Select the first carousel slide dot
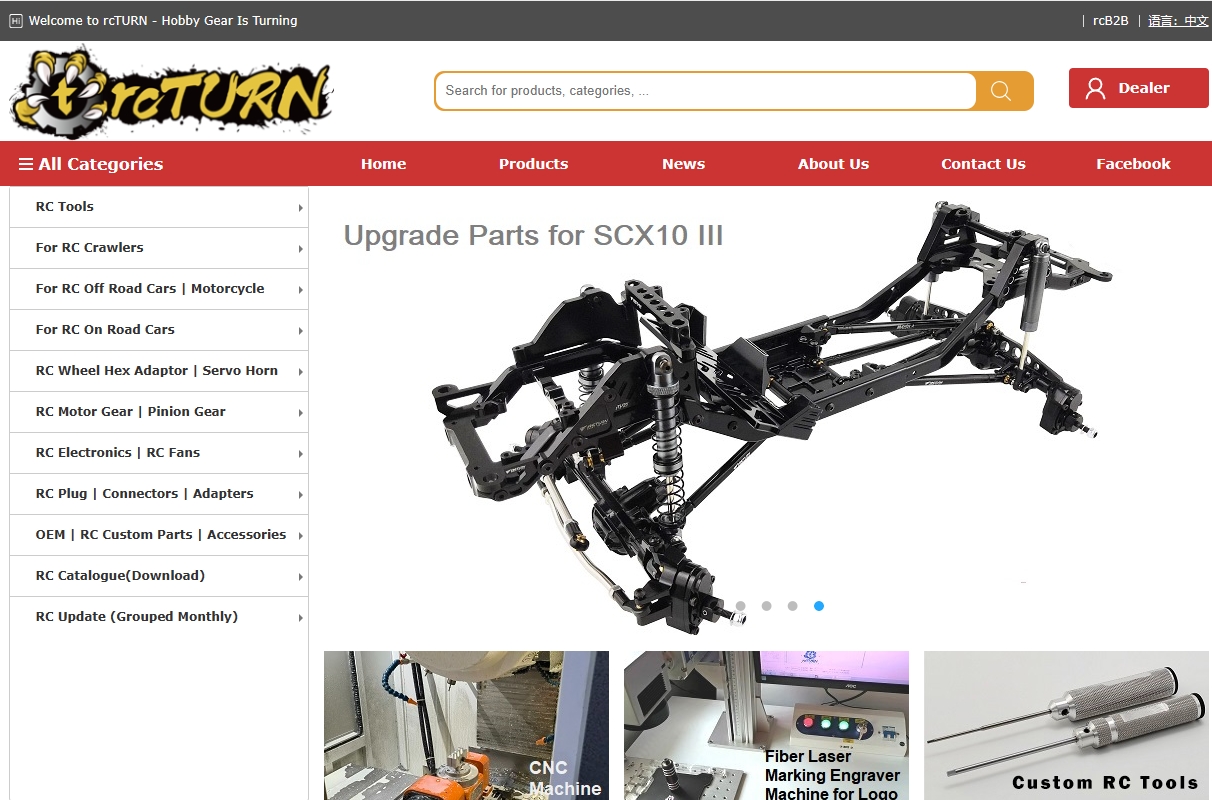The image size is (1212, 800). [741, 606]
